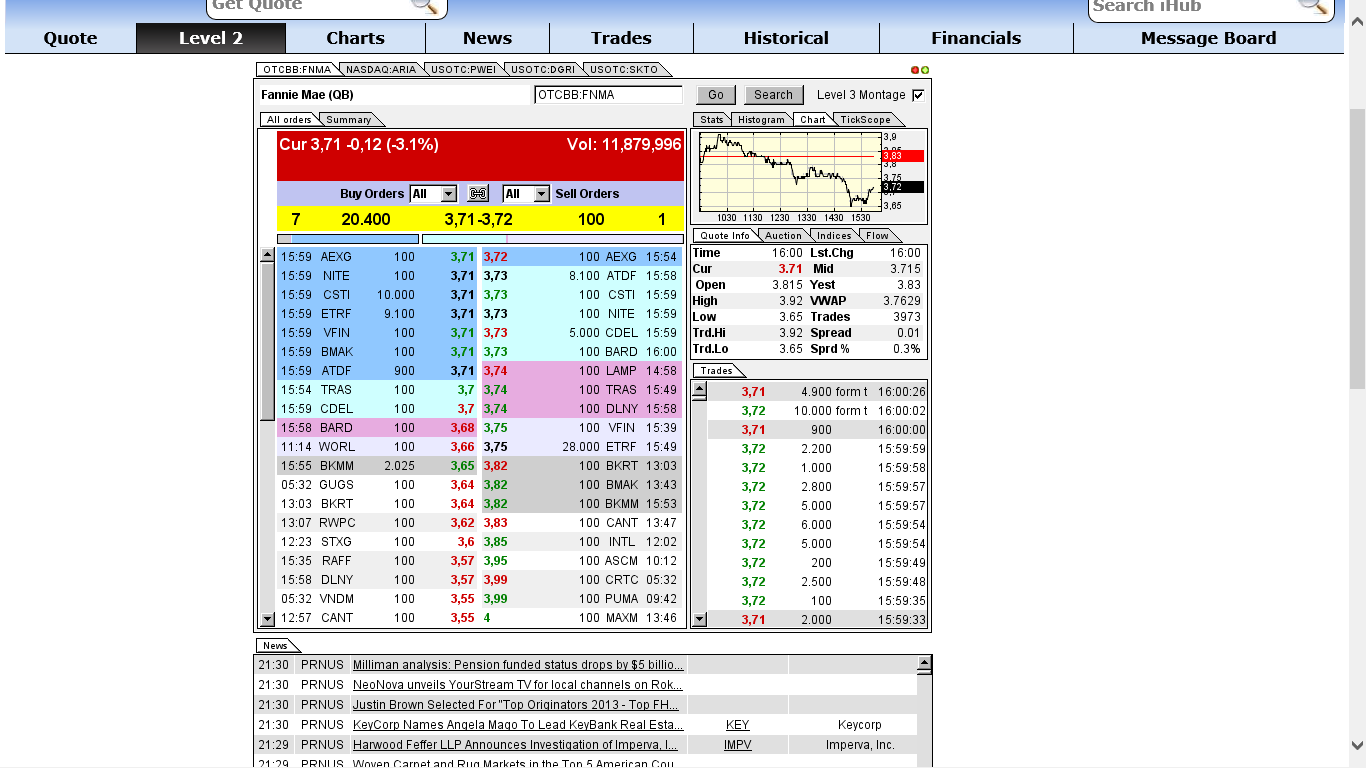The height and width of the screenshot is (768, 1366).
Task: Select the Level 2 navigation tab
Action: pyautogui.click(x=211, y=38)
